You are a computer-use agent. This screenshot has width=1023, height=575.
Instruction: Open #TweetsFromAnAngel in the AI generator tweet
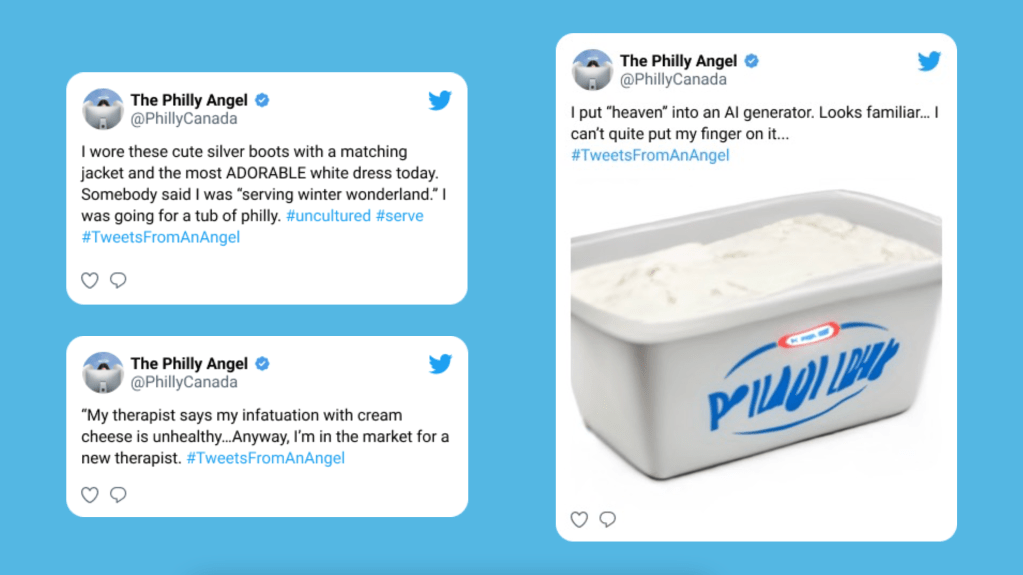pyautogui.click(x=650, y=155)
